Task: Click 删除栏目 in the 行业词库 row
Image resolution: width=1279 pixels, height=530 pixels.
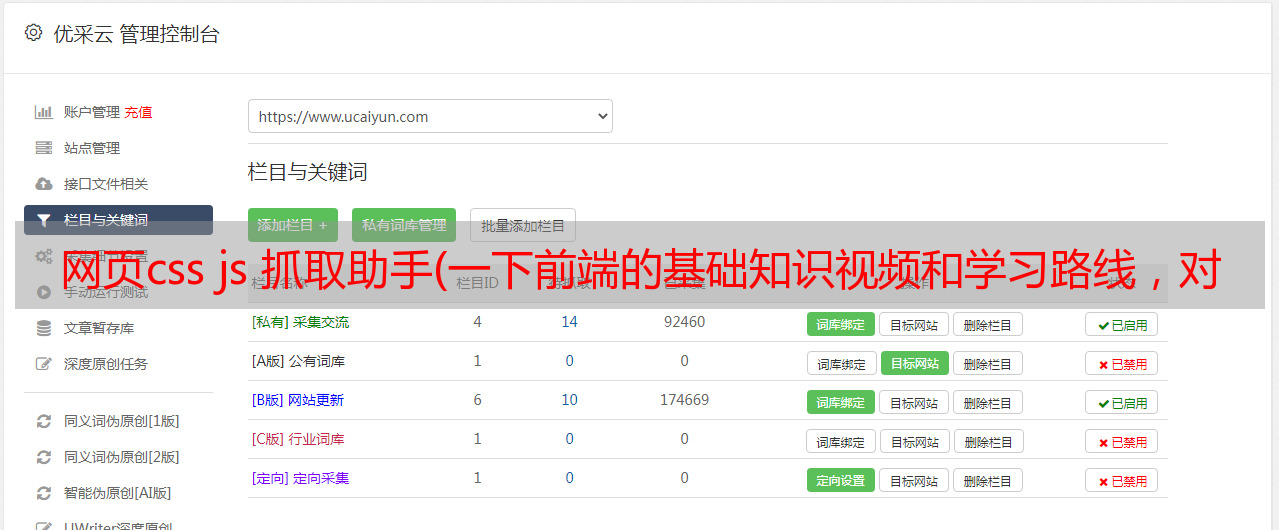Action: pyautogui.click(x=987, y=441)
